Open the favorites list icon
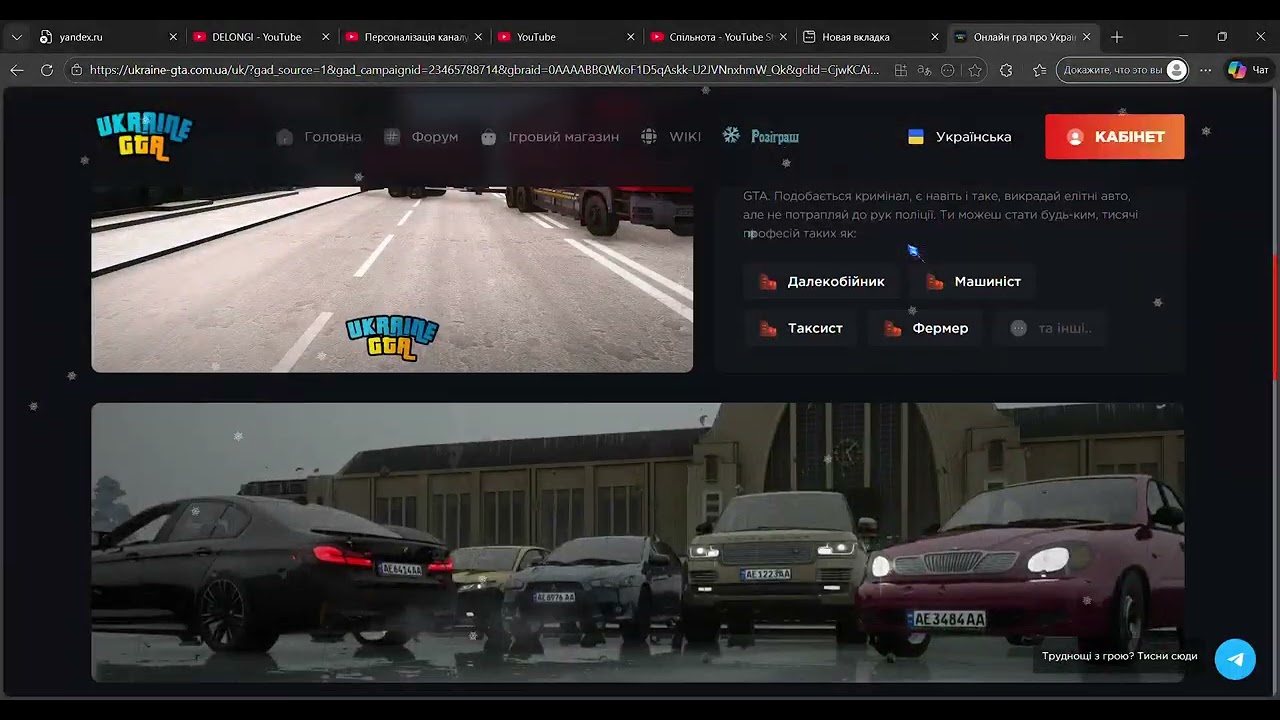Viewport: 1280px width, 720px height. [1039, 70]
